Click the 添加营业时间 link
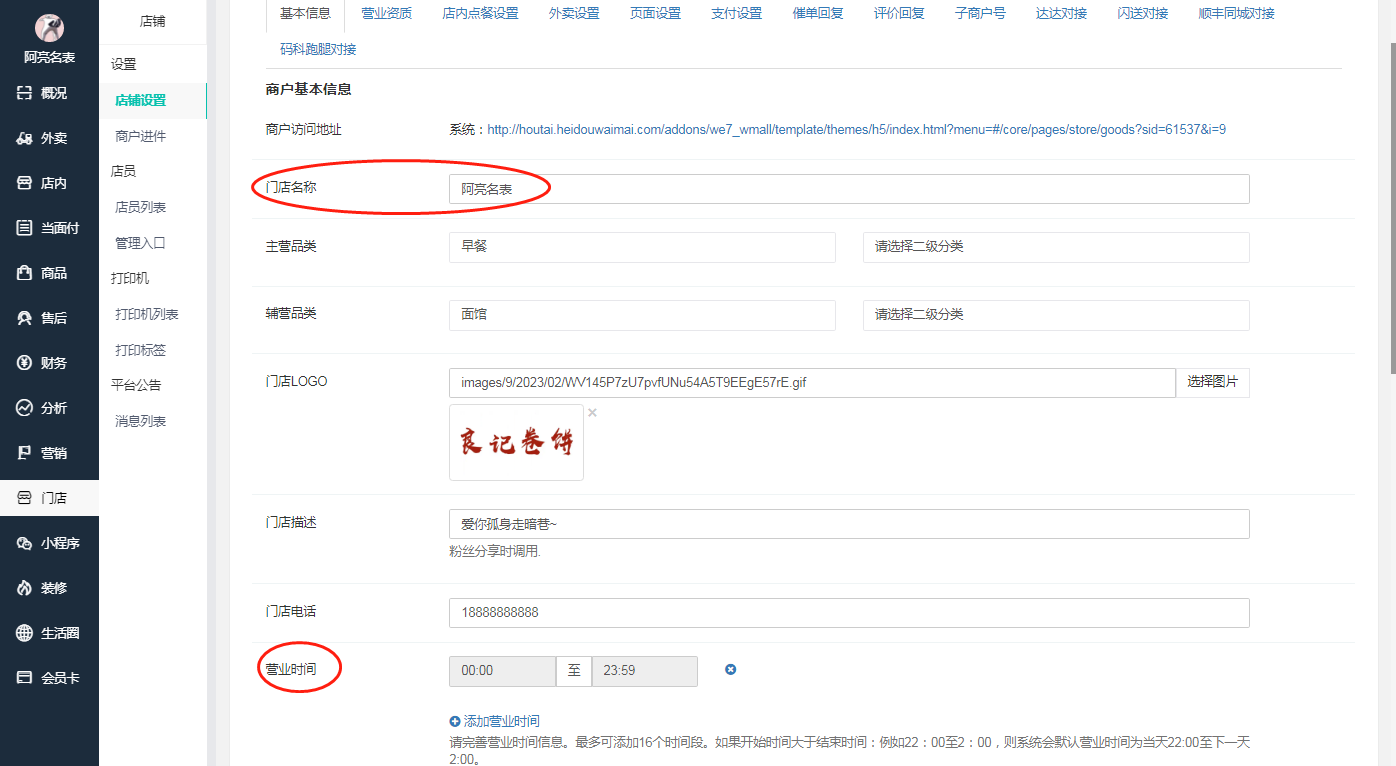Viewport: 1396px width, 766px height. (x=495, y=721)
